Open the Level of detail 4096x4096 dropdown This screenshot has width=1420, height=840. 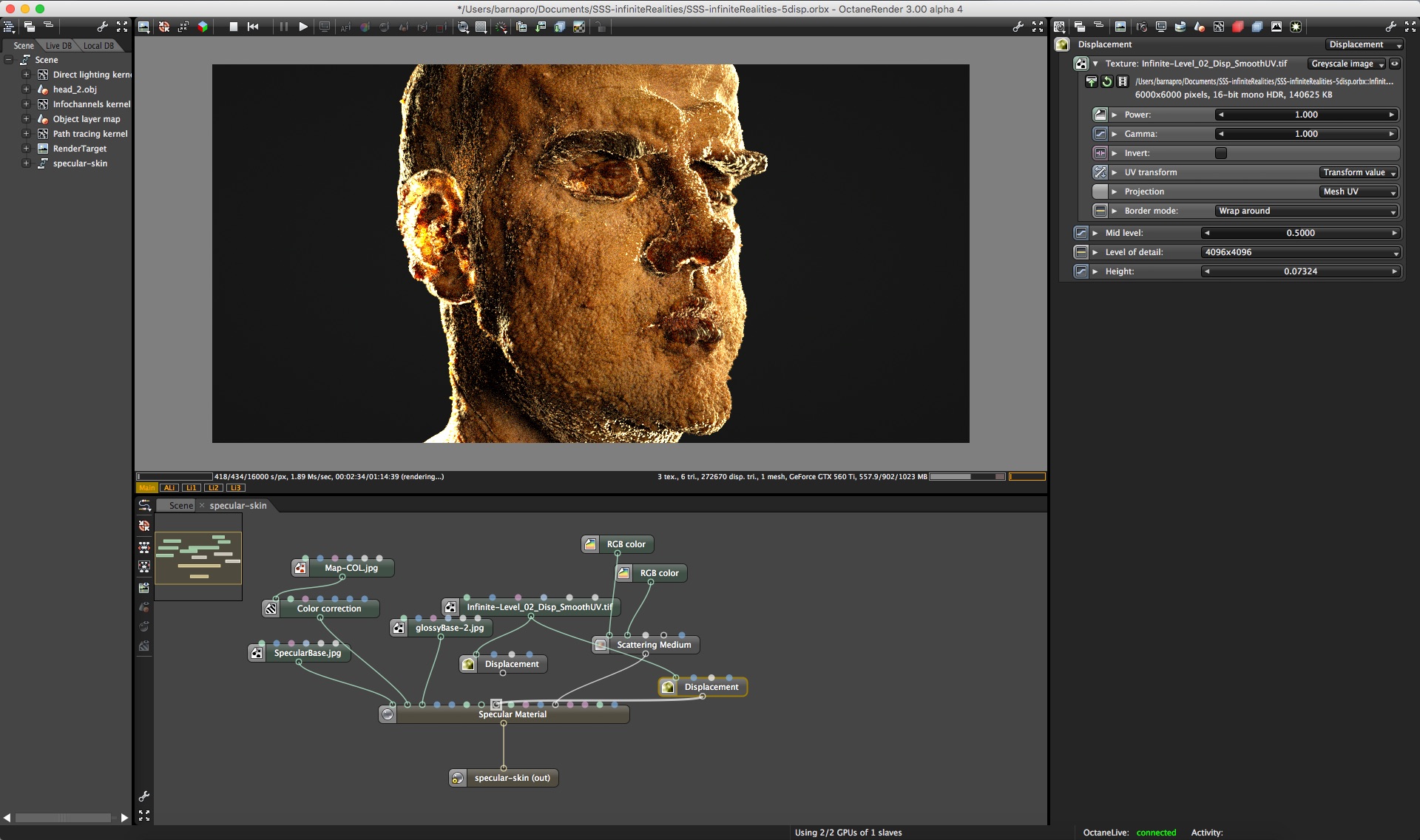[x=1301, y=252]
